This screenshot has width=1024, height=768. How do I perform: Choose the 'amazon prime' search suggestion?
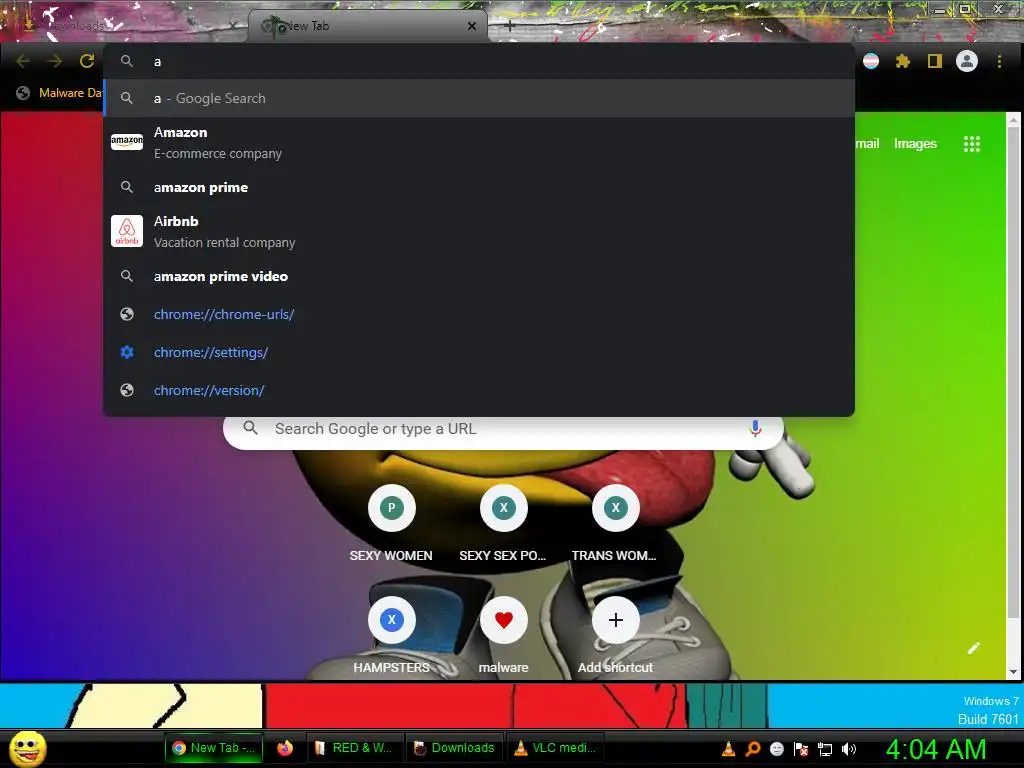479,187
